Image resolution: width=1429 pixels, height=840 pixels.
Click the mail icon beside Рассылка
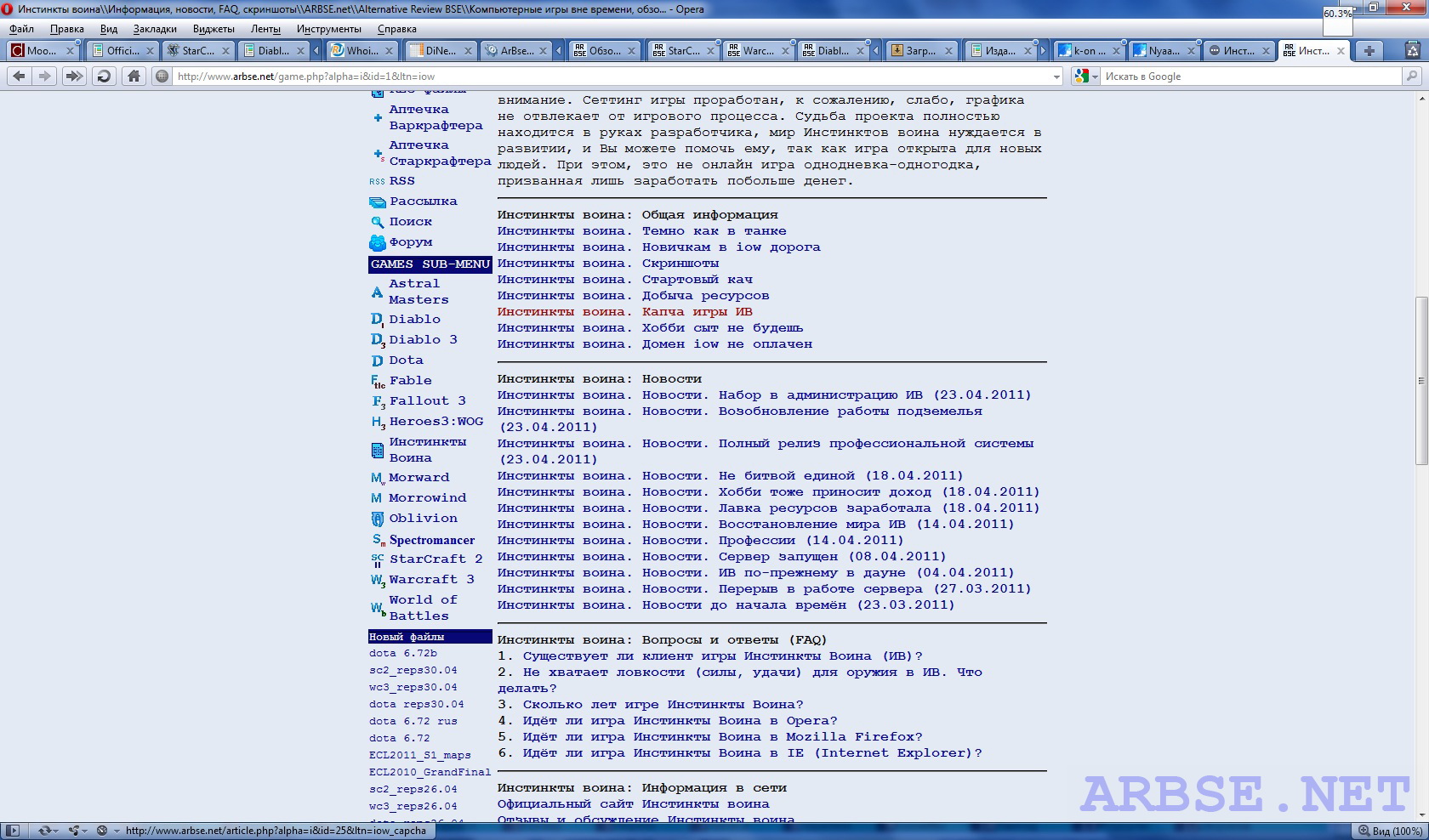(378, 202)
